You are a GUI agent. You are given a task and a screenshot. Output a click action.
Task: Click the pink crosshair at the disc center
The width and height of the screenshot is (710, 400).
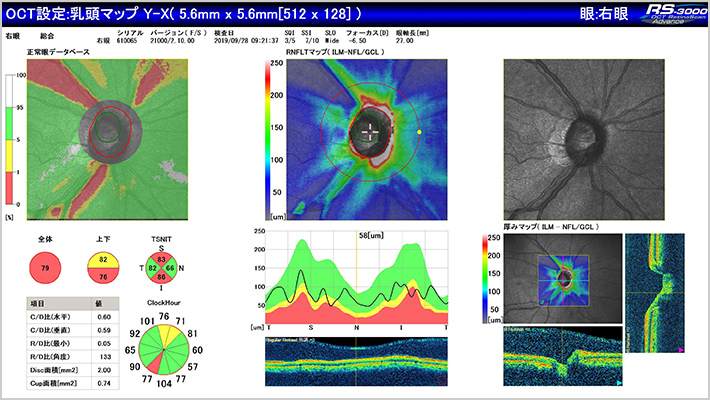[370, 131]
